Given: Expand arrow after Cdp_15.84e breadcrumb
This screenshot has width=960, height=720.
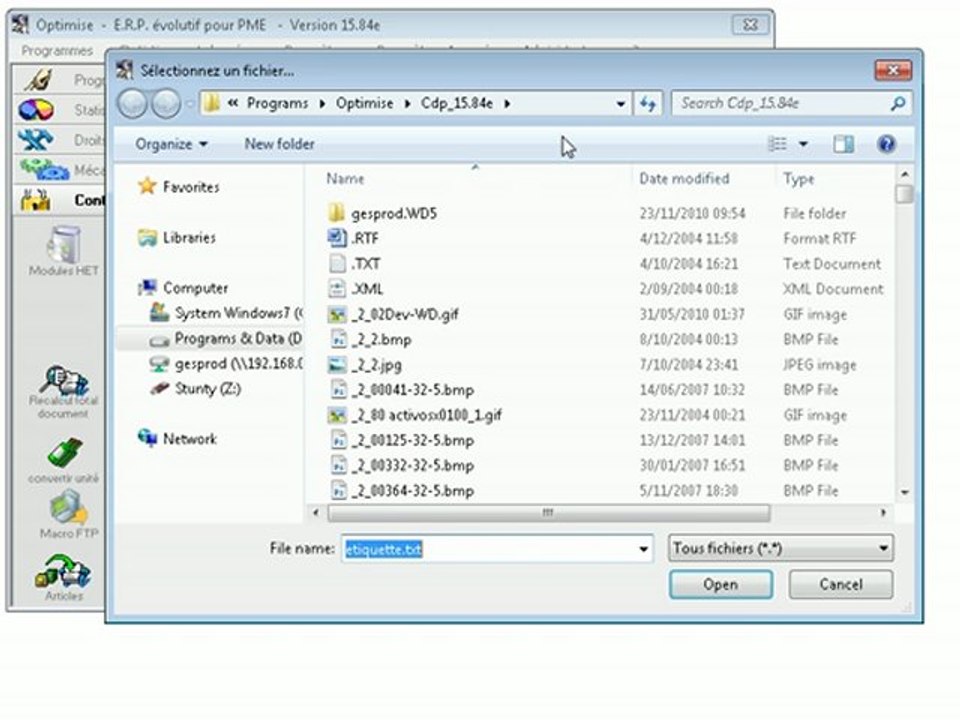Looking at the screenshot, I should point(507,103).
